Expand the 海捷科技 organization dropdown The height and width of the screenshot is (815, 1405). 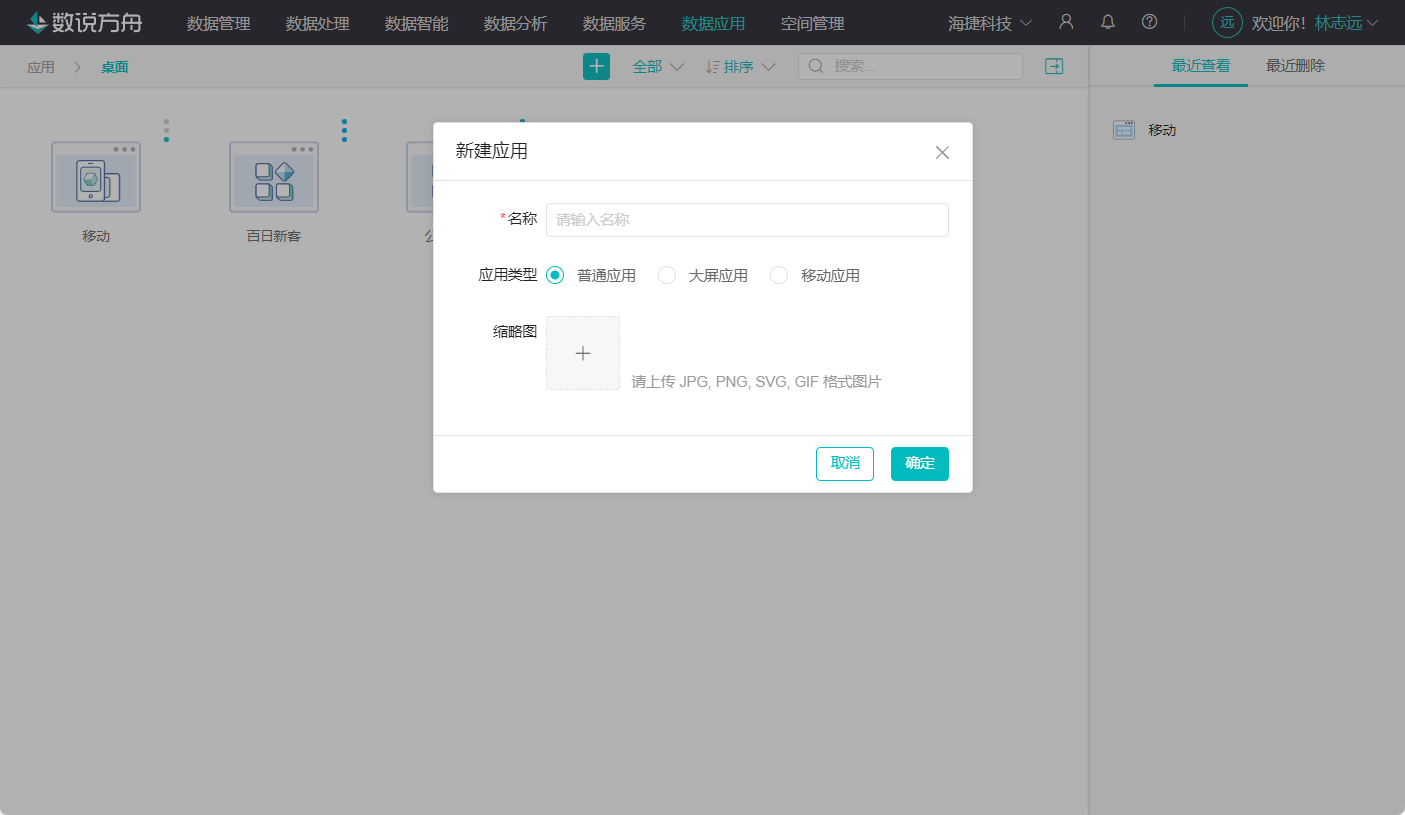[x=990, y=23]
